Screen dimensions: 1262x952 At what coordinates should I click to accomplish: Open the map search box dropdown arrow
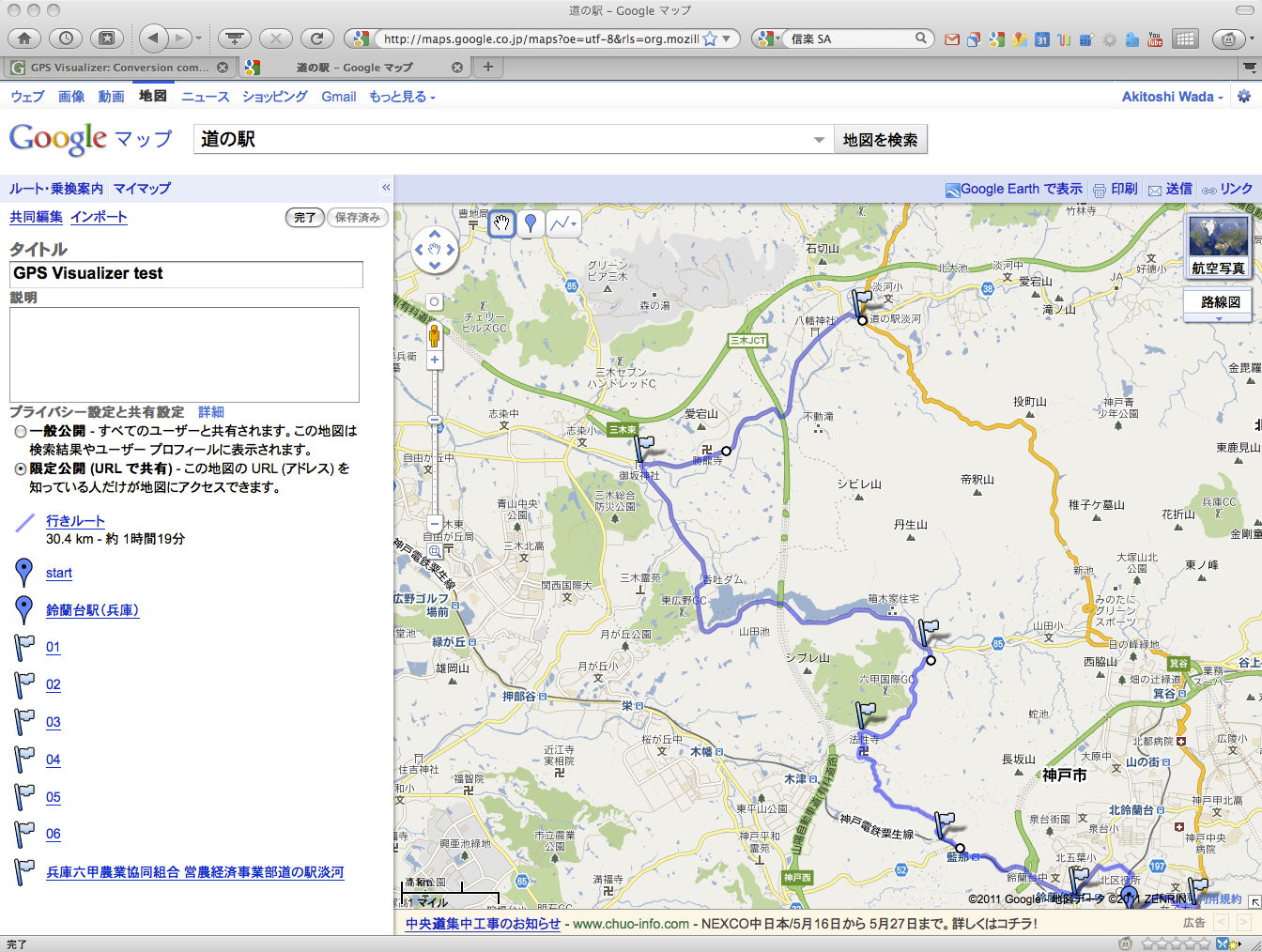[819, 140]
